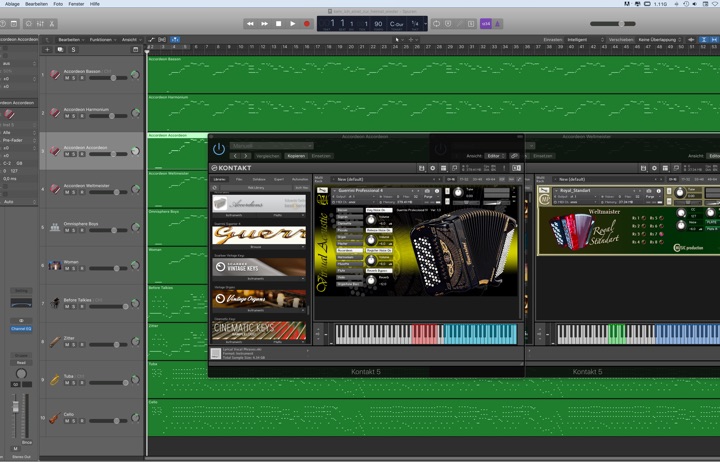This screenshot has height=462, width=720.
Task: Open the Bearbeiten menu in menu bar
Action: click(x=36, y=4)
